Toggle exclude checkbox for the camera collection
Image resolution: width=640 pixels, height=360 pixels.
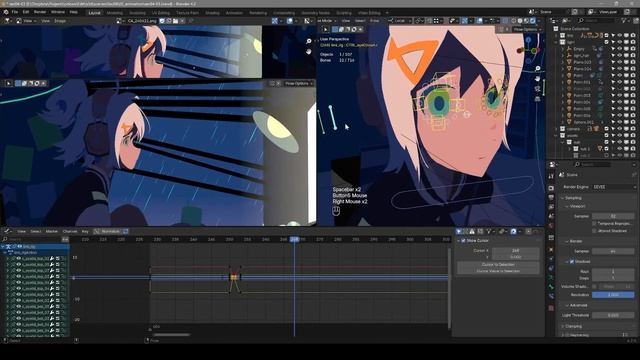tap(607, 129)
